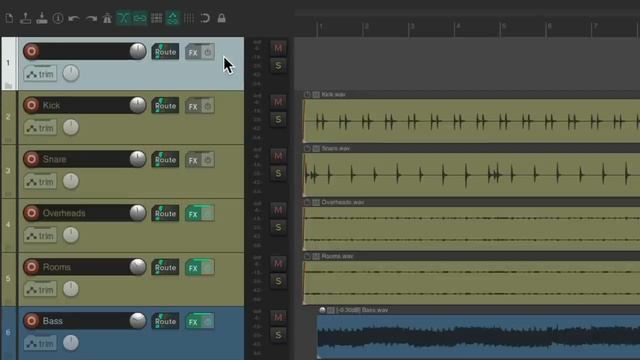Open FX chain on Snare track

pos(193,160)
